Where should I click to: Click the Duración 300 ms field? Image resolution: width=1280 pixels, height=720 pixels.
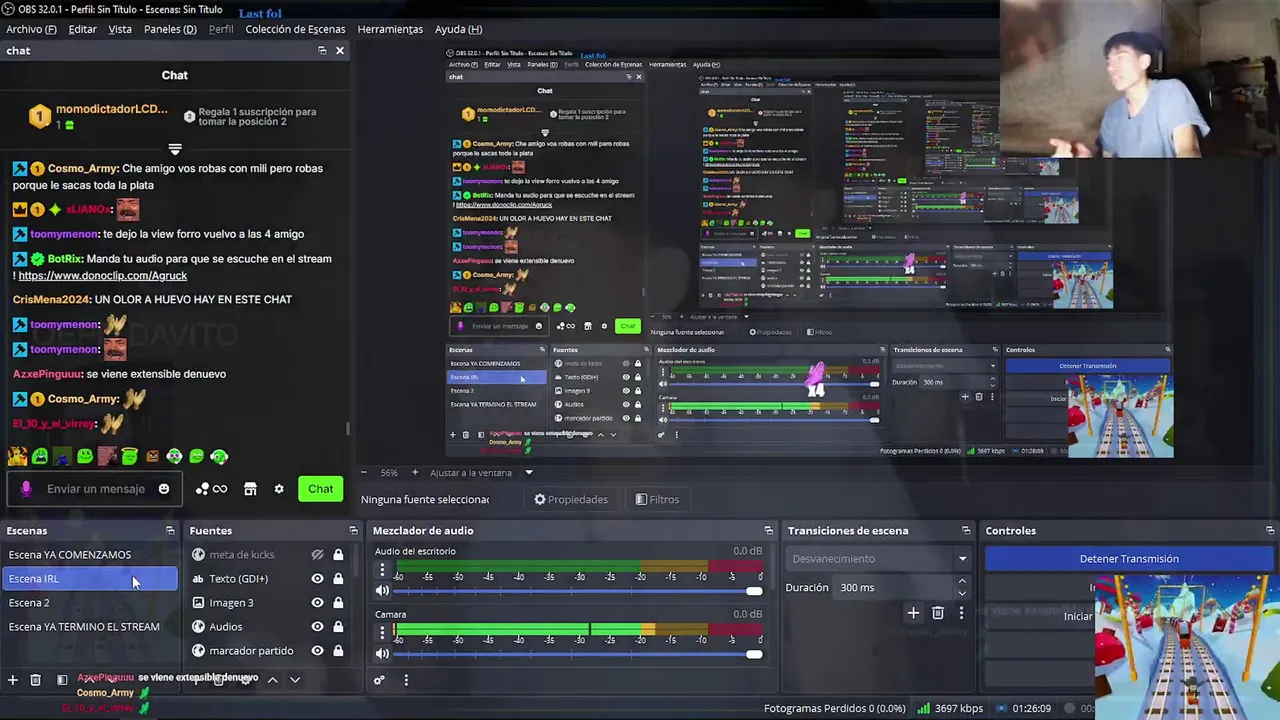(895, 588)
